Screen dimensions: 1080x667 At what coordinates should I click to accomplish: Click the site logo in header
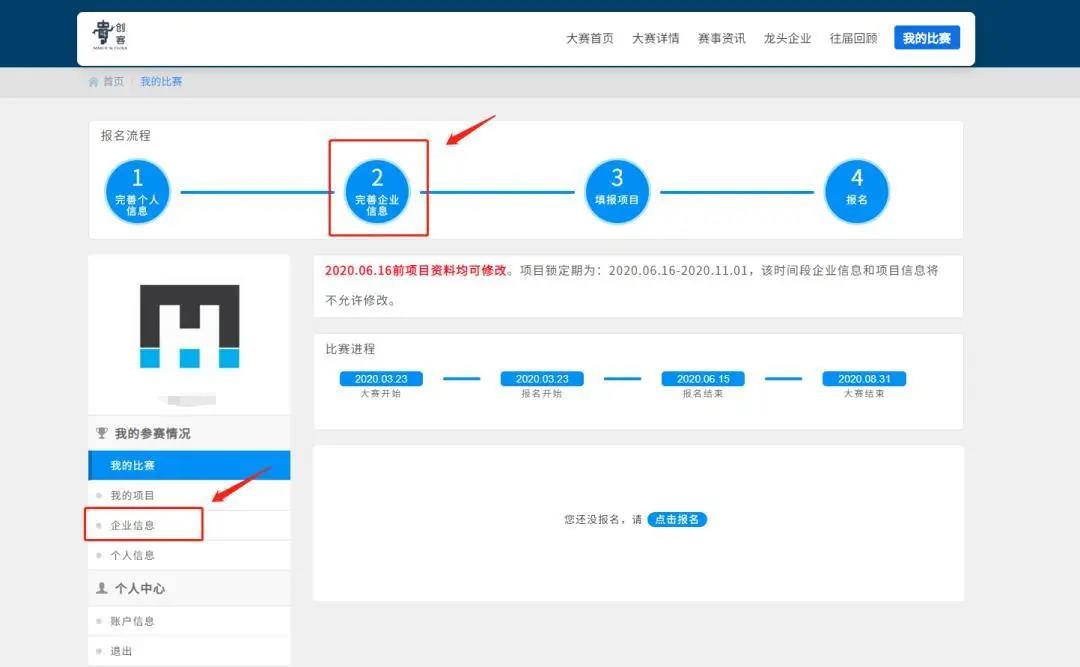click(109, 38)
